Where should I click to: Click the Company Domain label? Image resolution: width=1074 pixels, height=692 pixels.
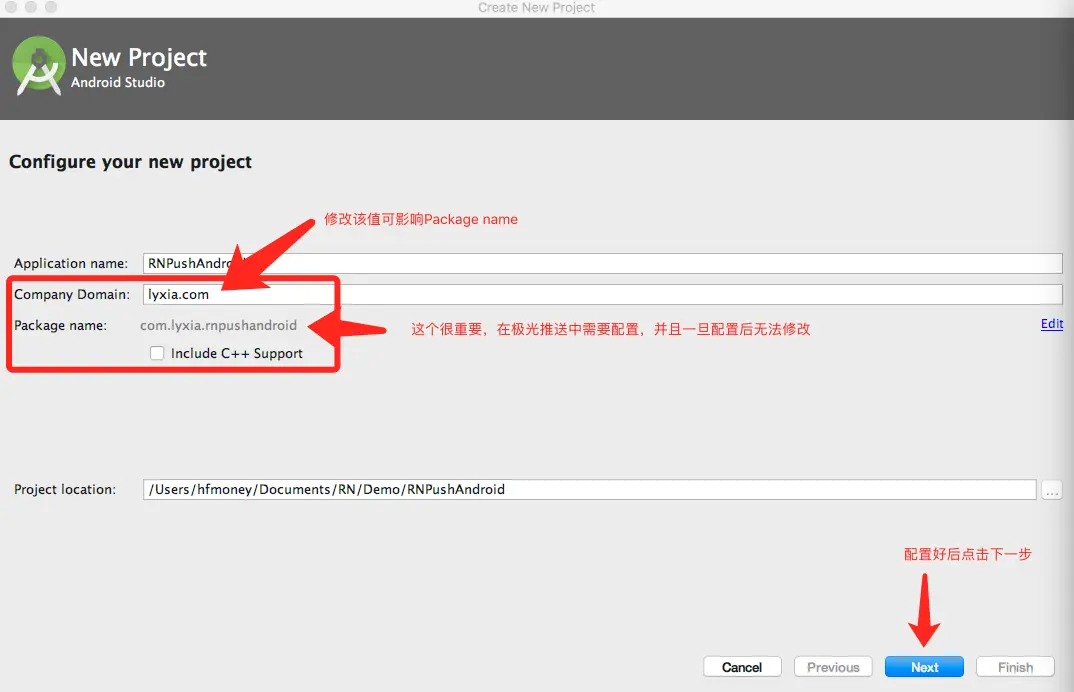[72, 294]
